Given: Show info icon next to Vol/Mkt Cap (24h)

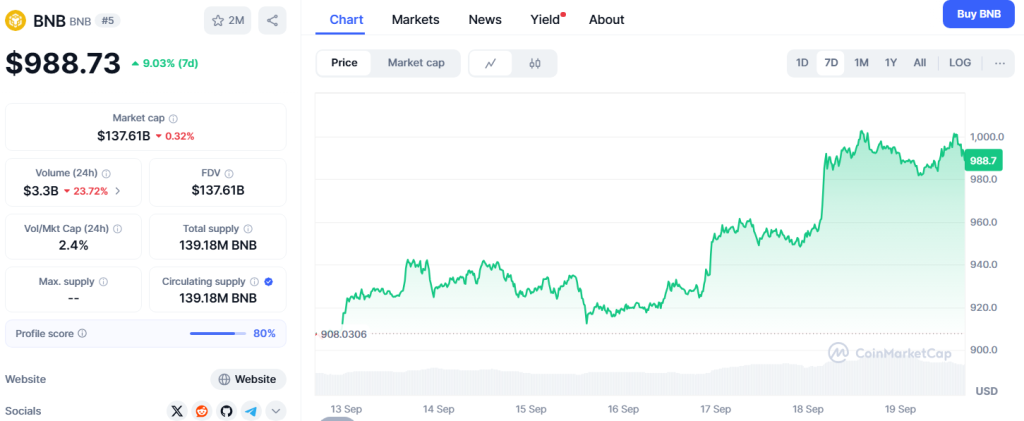Looking at the screenshot, I should [117, 229].
